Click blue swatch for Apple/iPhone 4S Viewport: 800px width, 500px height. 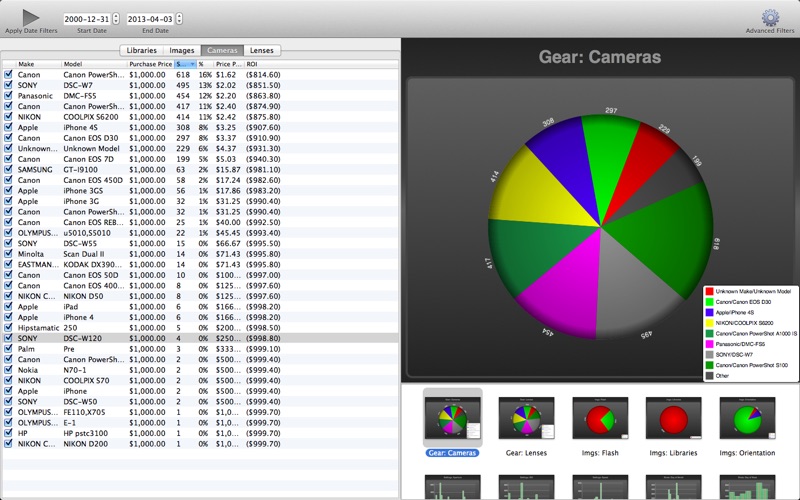[709, 312]
